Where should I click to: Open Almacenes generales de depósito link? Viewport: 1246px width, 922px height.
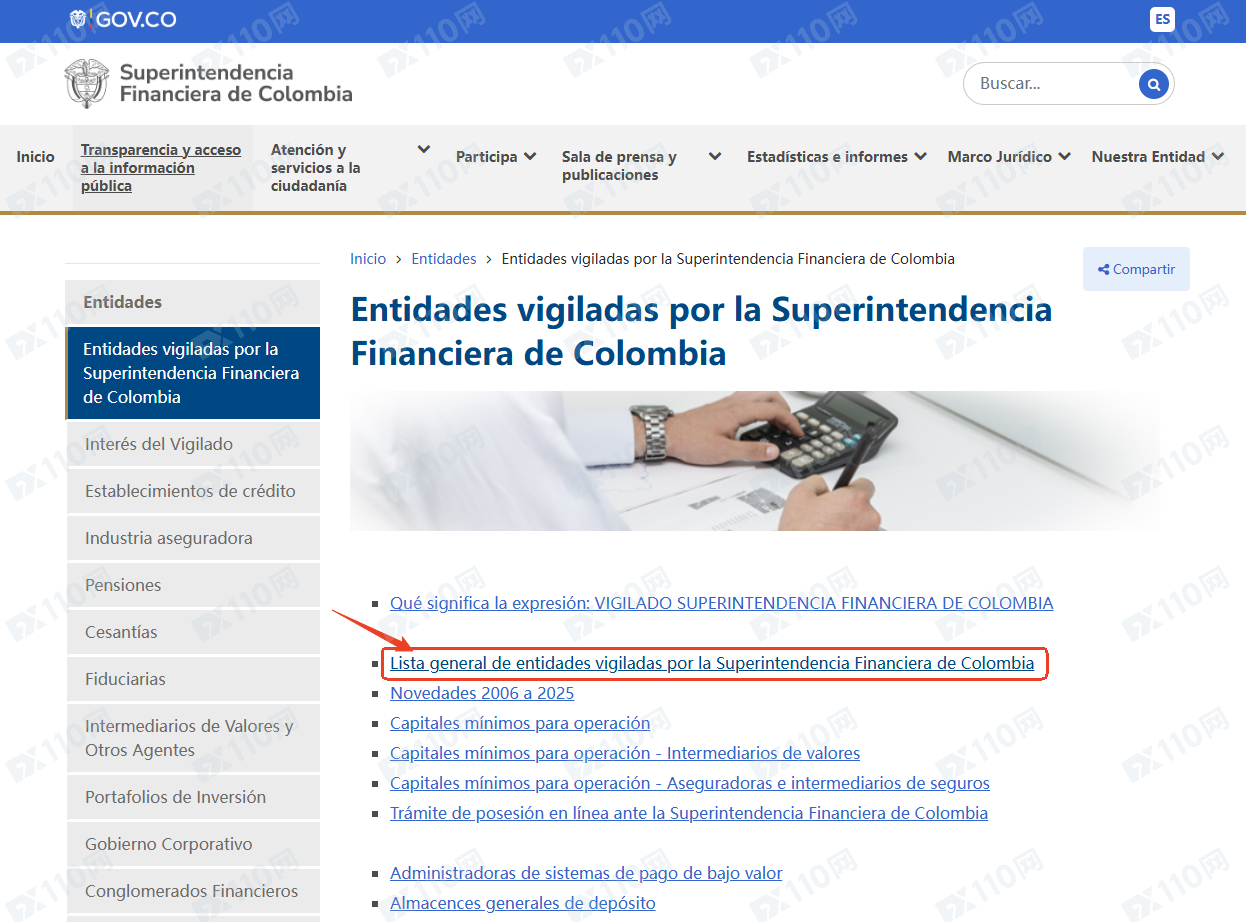point(523,903)
